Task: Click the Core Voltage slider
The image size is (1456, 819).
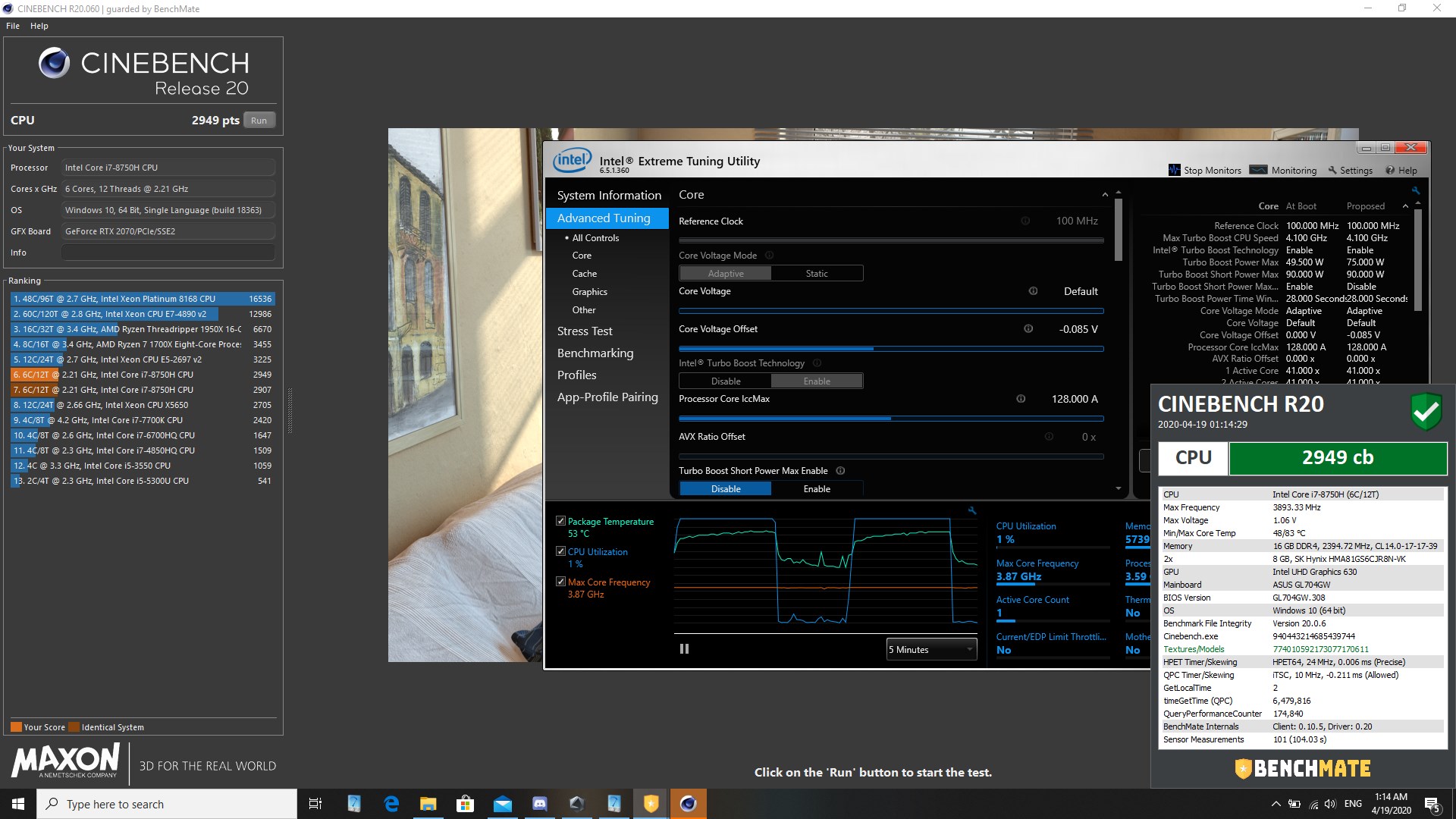Action: point(891,310)
